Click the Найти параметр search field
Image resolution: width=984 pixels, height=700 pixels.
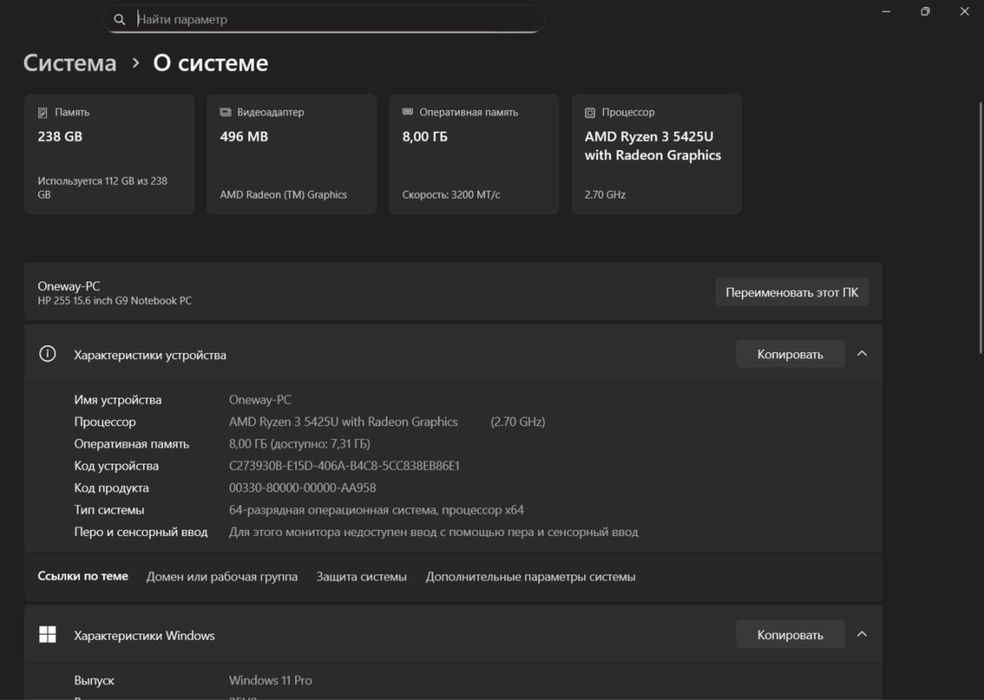[323, 19]
